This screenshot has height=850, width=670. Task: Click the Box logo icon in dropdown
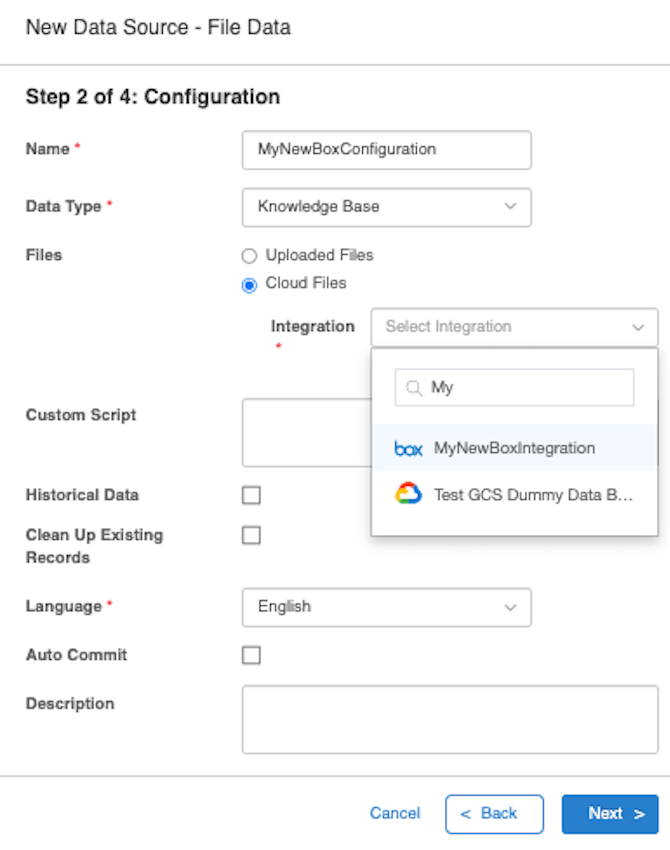408,449
